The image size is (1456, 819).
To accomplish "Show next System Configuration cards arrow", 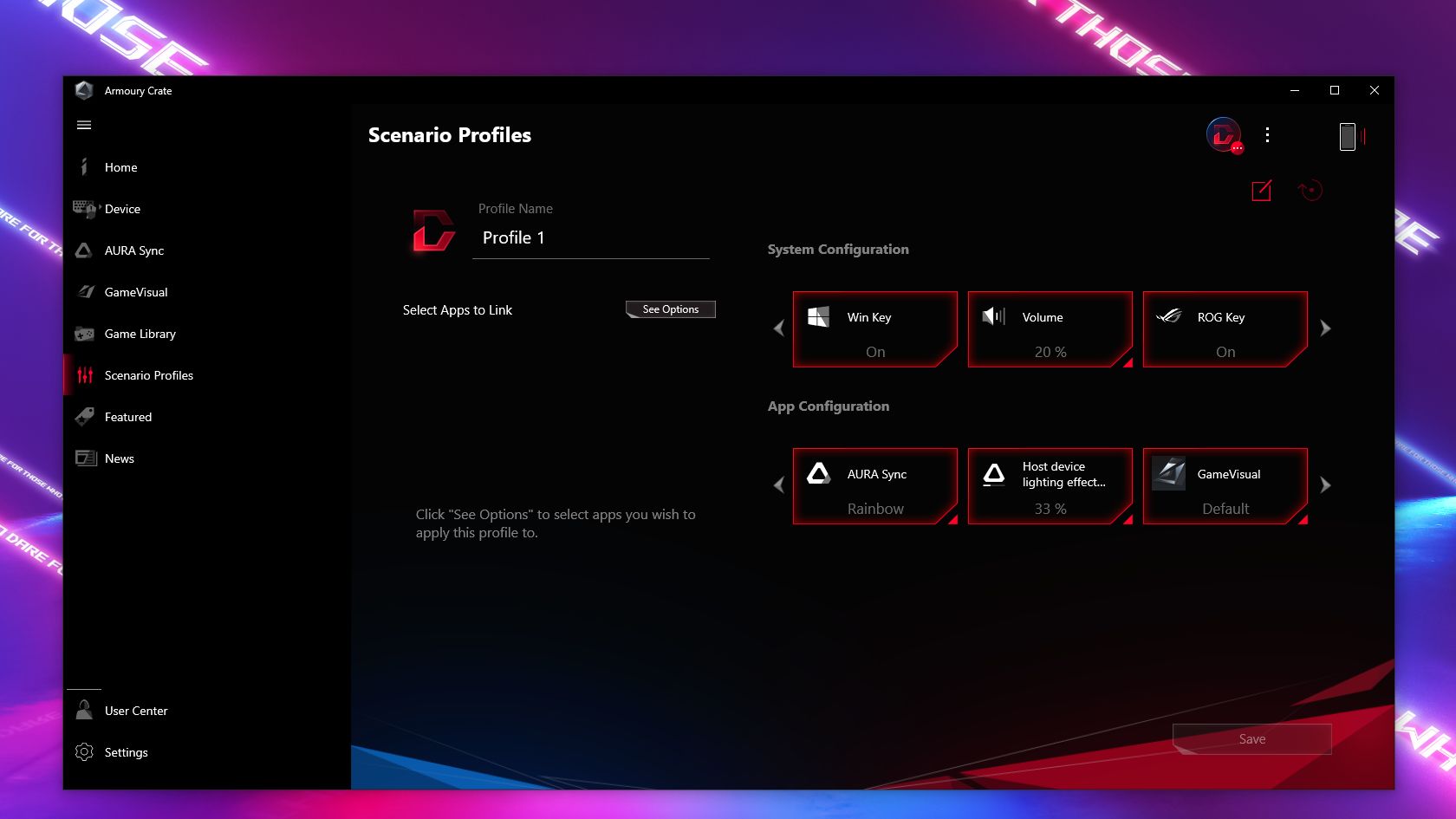I will [1325, 328].
